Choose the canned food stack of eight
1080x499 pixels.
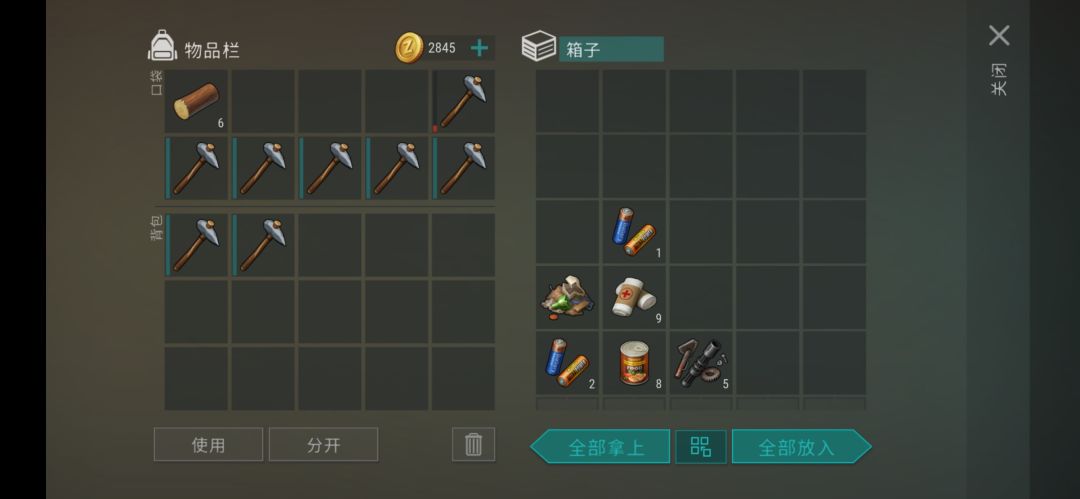(634, 363)
